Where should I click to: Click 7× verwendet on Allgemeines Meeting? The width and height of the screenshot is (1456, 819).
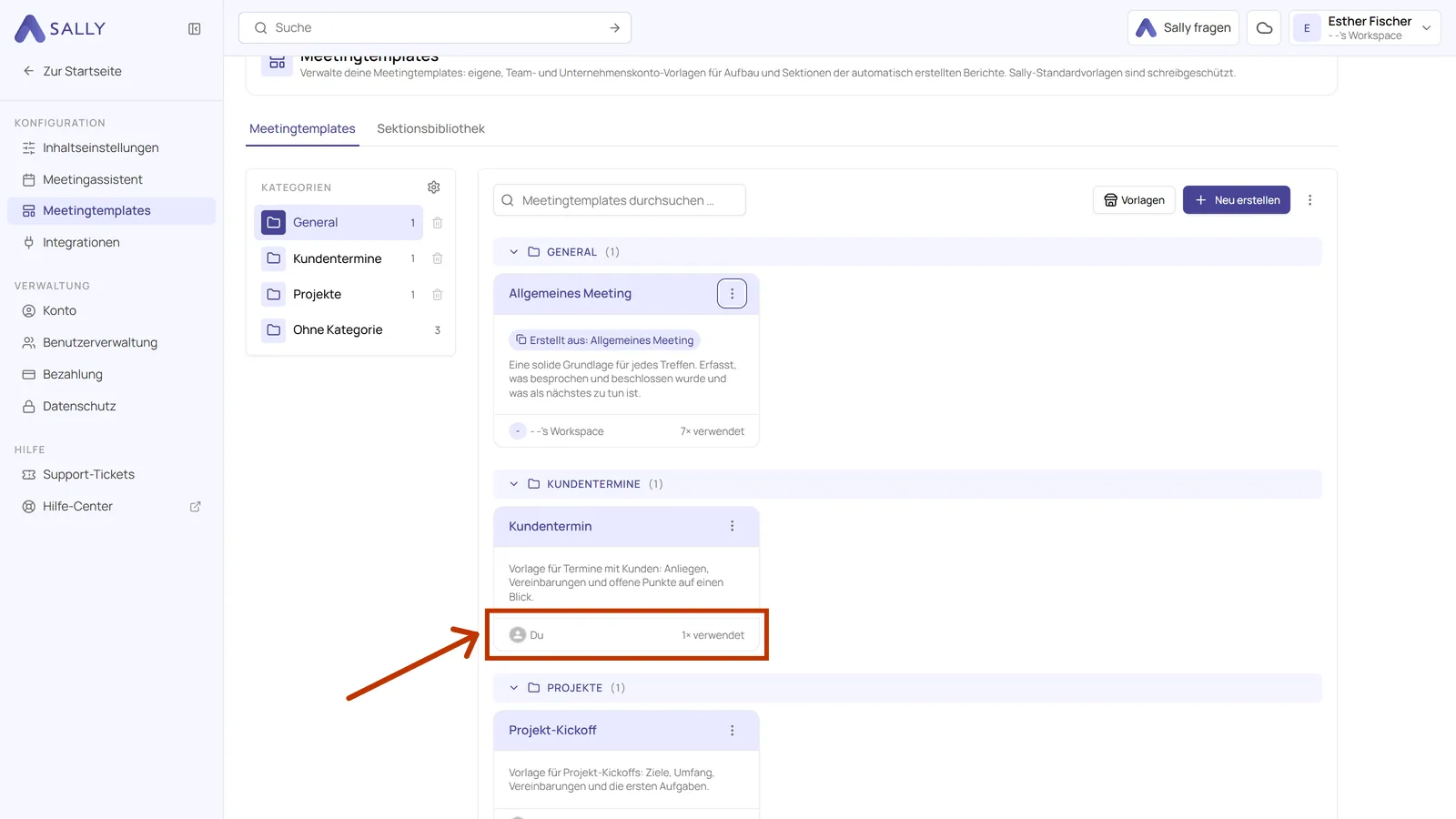(713, 431)
